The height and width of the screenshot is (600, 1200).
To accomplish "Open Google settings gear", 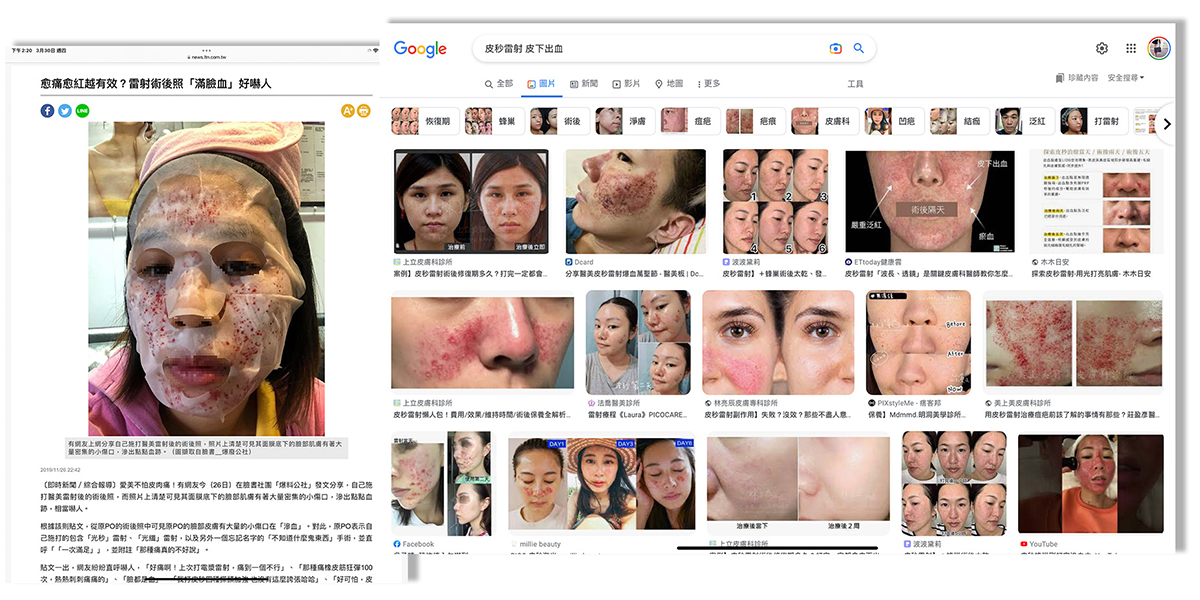I will click(1101, 48).
